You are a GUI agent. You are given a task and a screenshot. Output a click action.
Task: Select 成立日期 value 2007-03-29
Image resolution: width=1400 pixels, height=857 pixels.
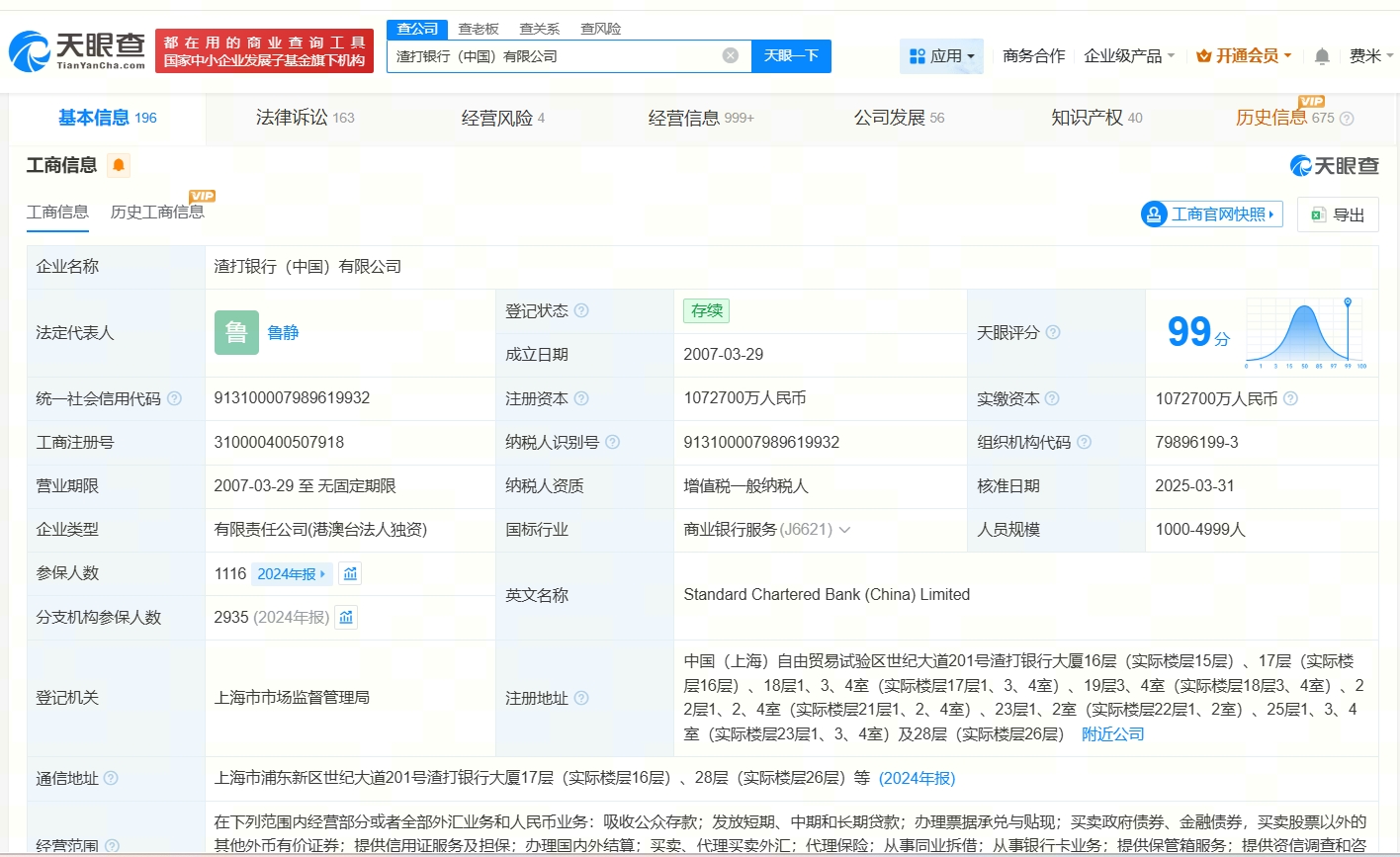pos(724,355)
